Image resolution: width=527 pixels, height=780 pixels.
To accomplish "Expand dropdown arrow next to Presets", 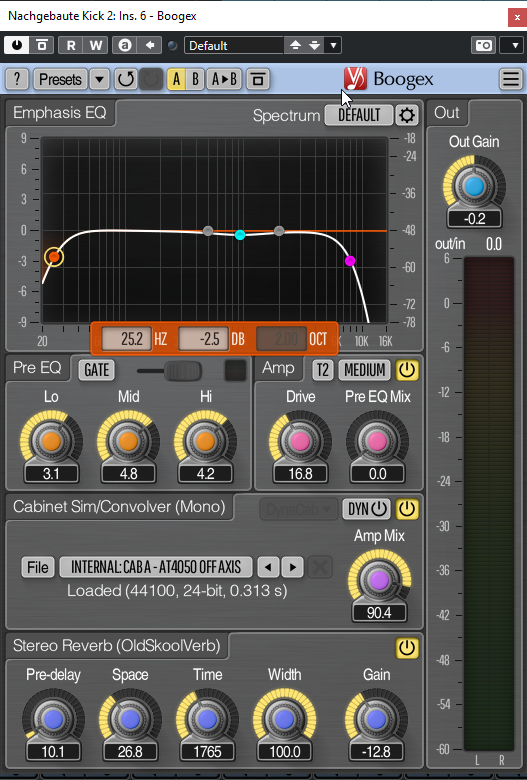I will (x=100, y=79).
